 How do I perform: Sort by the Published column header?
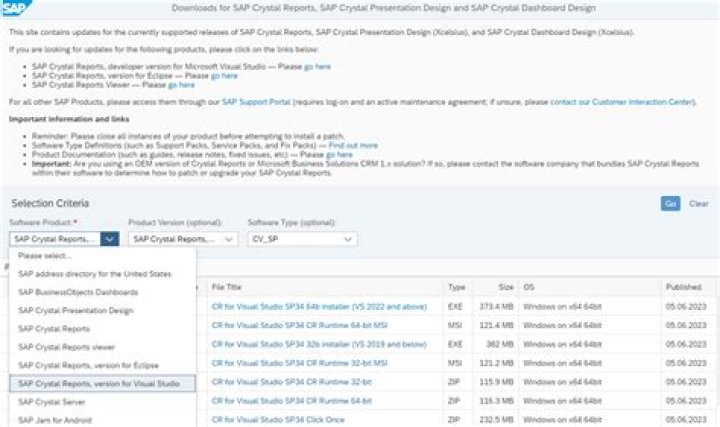point(683,286)
